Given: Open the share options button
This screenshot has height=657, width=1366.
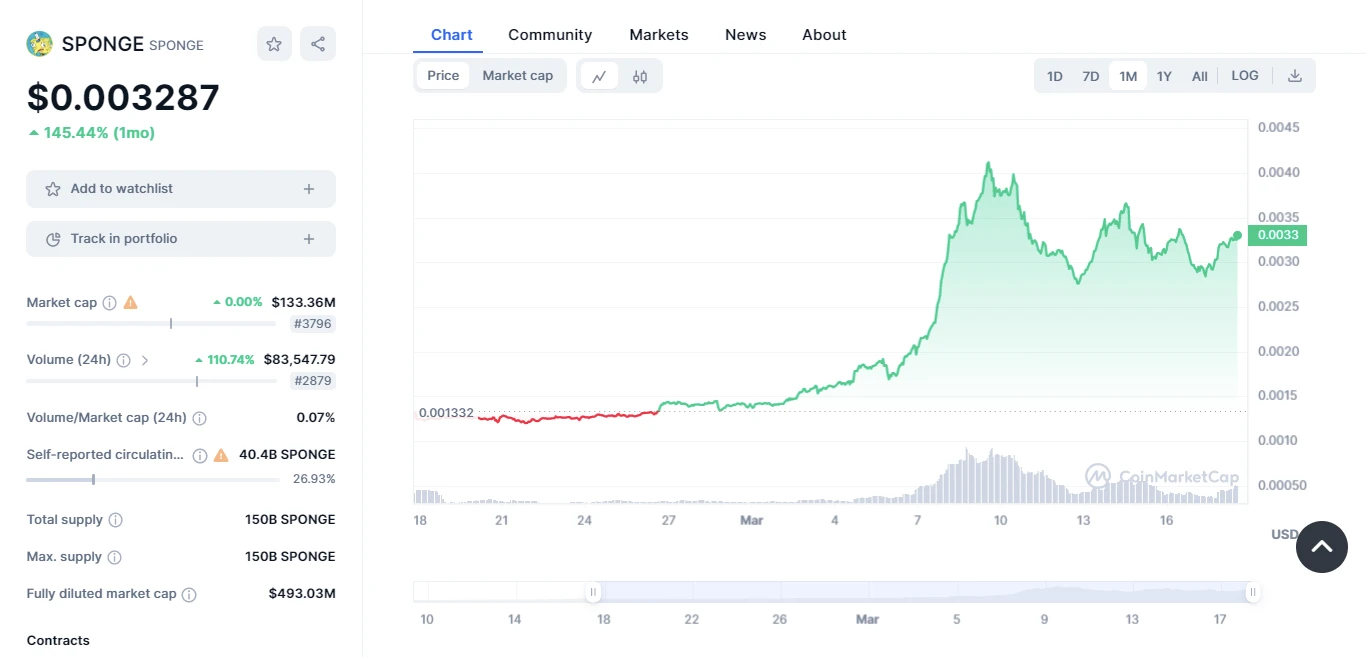Looking at the screenshot, I should click(x=318, y=44).
